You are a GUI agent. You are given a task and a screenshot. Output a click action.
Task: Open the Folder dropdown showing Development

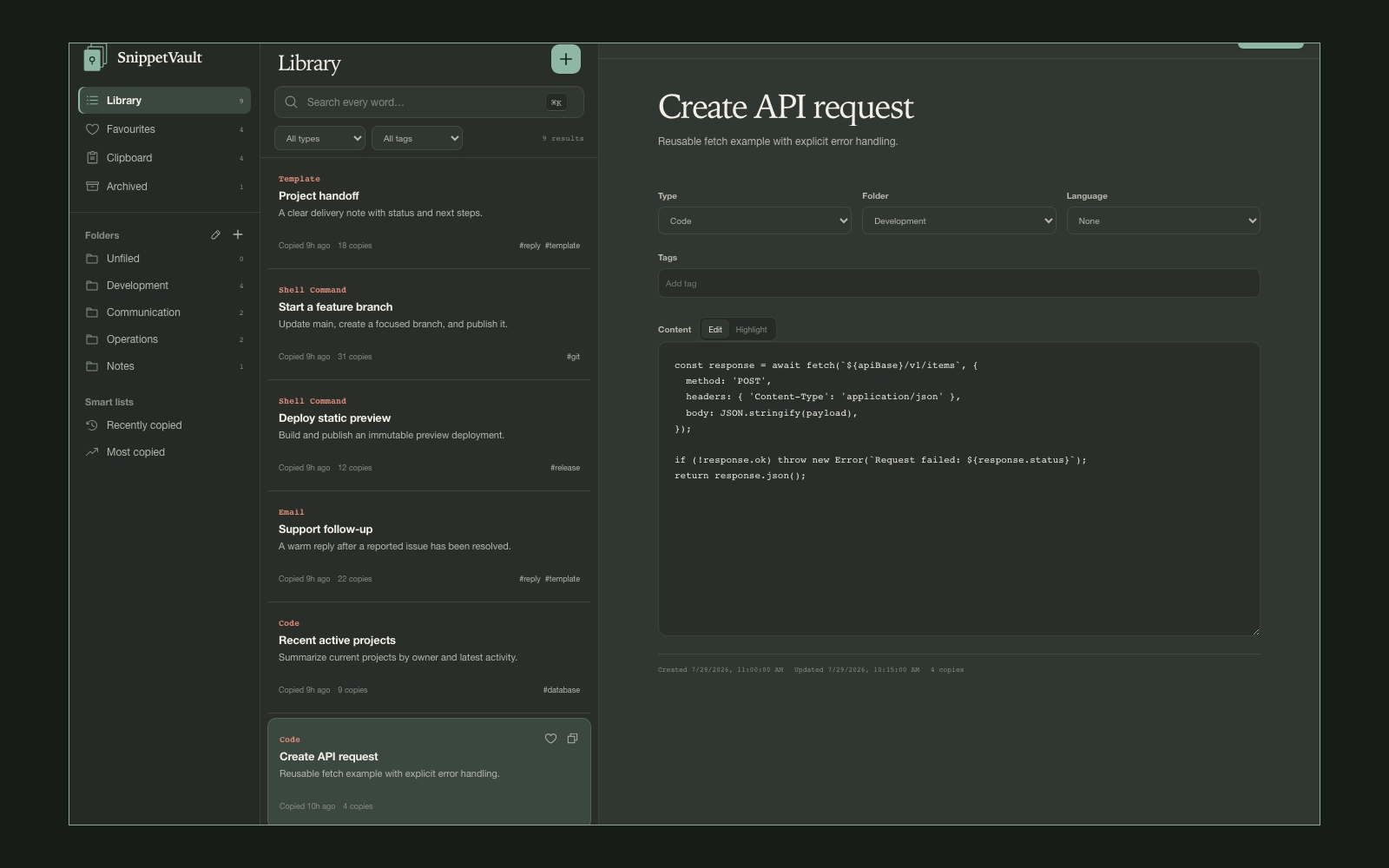[x=959, y=220]
